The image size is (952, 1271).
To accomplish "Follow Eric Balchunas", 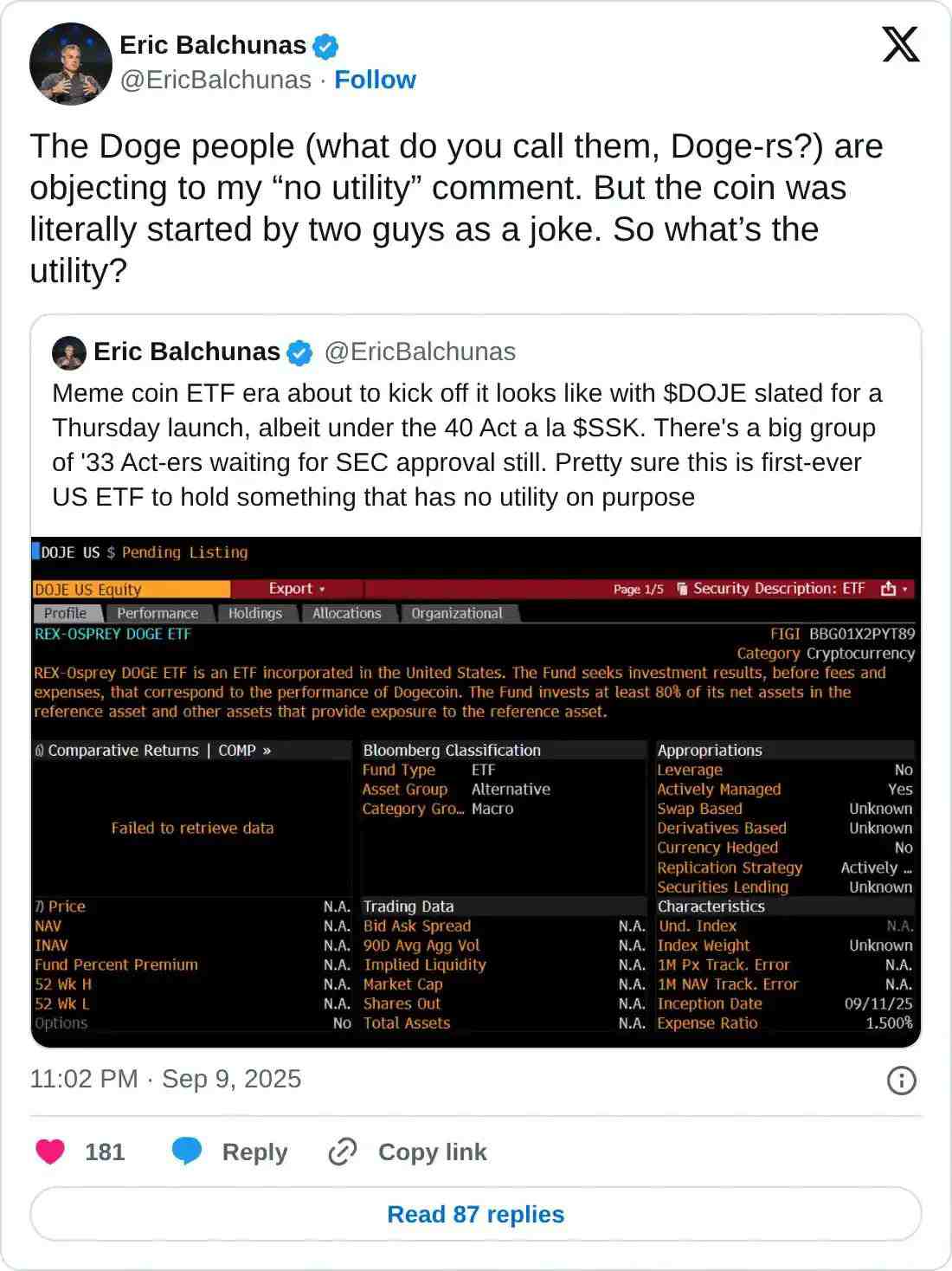I will pos(375,80).
